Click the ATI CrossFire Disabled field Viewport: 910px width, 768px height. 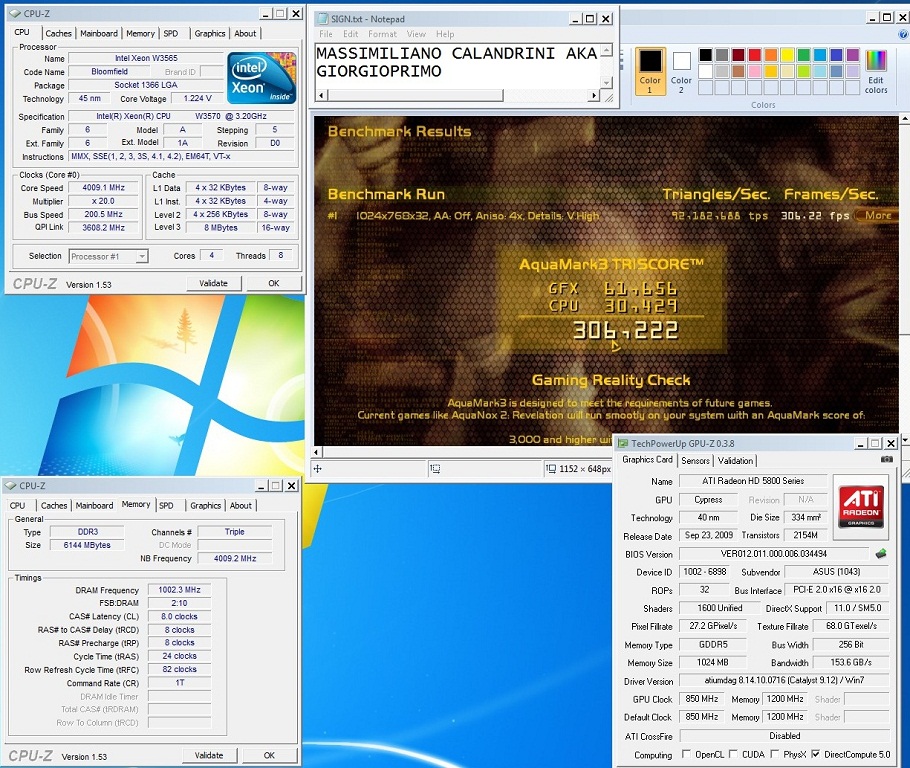(x=784, y=735)
